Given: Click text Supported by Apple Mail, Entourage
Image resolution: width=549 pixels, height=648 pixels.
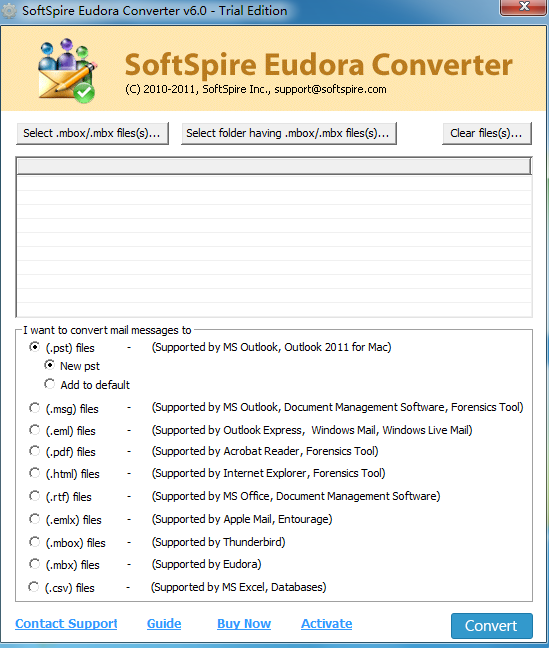Looking at the screenshot, I should tap(242, 519).
